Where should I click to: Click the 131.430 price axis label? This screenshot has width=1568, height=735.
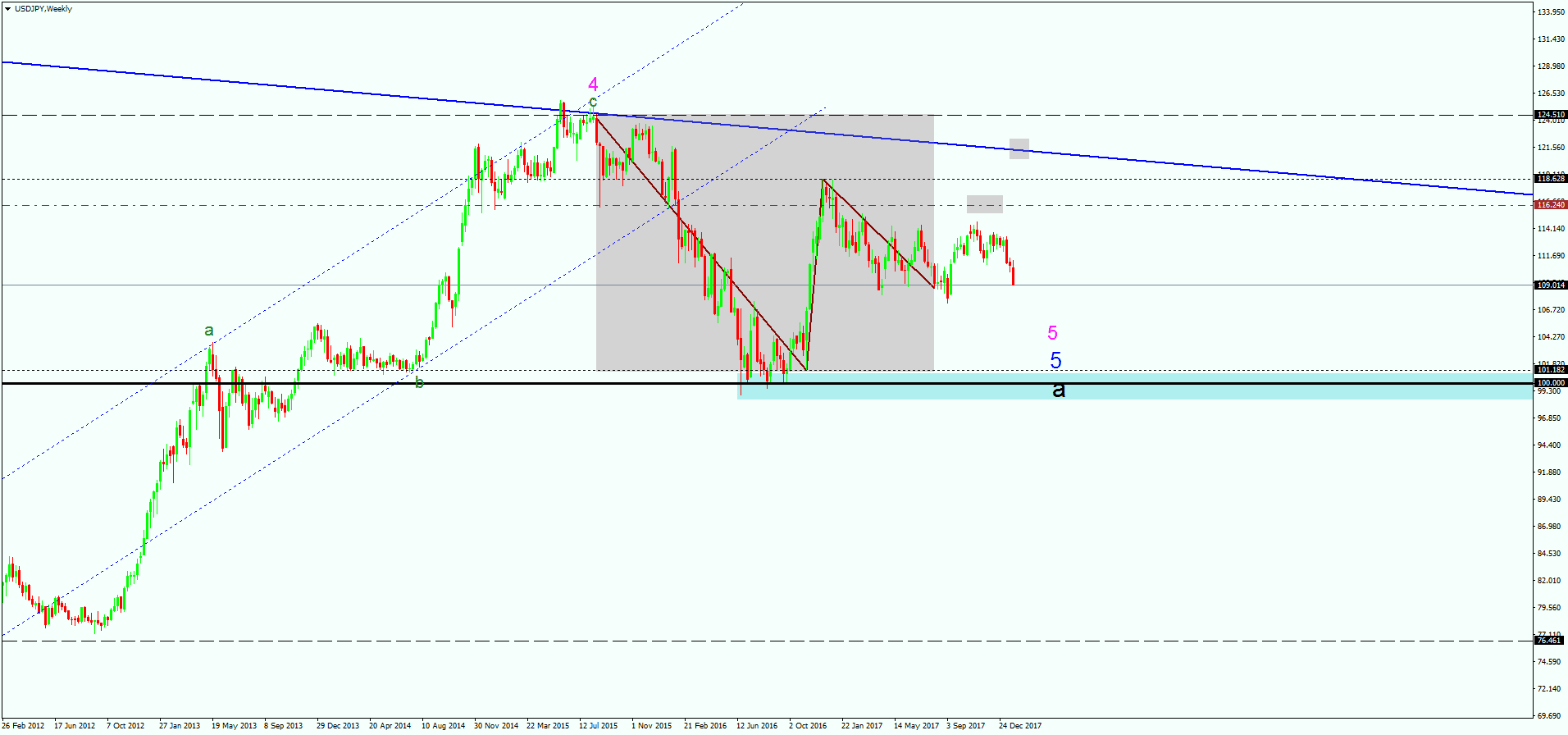[1550, 39]
